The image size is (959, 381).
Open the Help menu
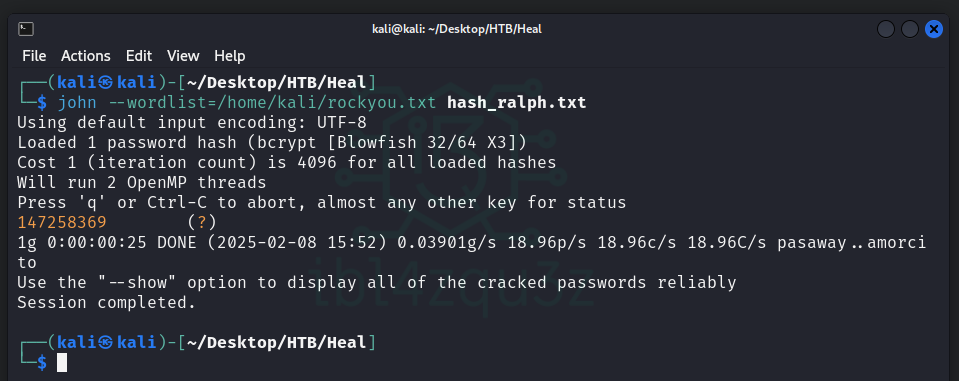coord(229,56)
